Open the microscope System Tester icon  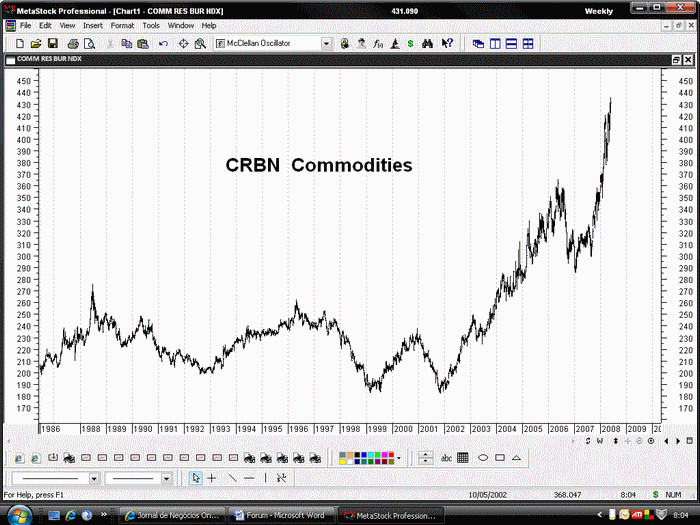pos(395,44)
